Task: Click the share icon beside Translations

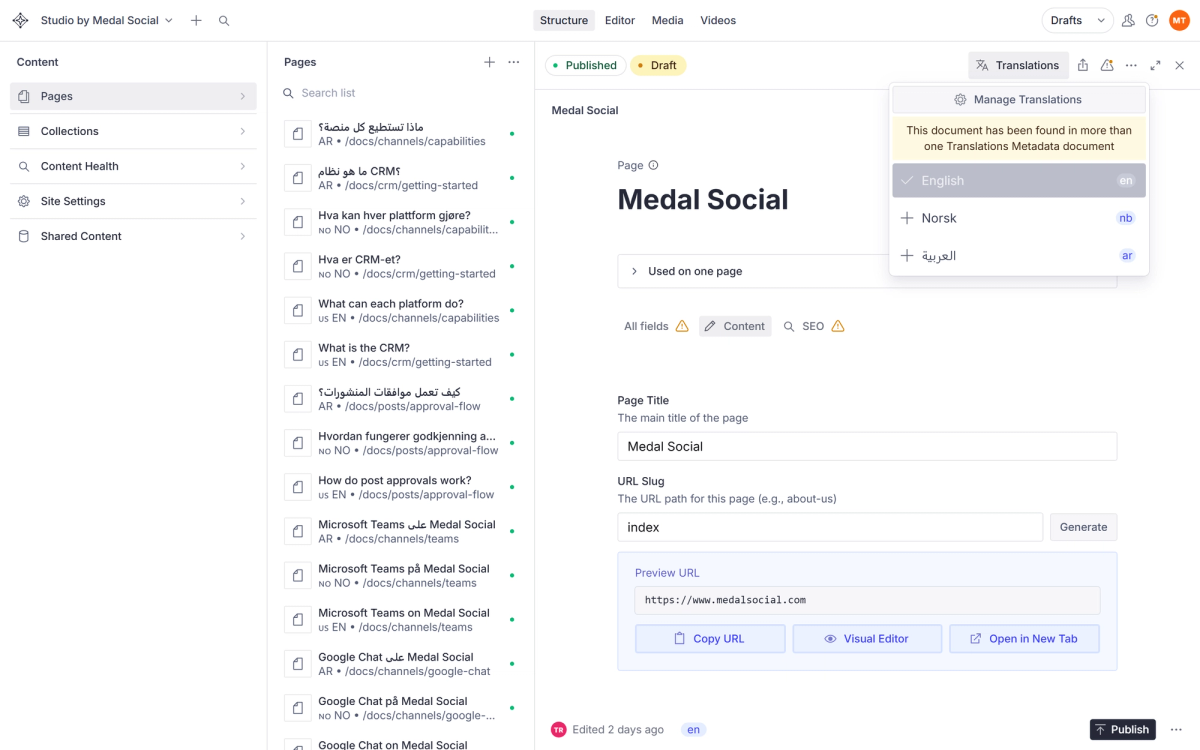Action: (x=1083, y=65)
